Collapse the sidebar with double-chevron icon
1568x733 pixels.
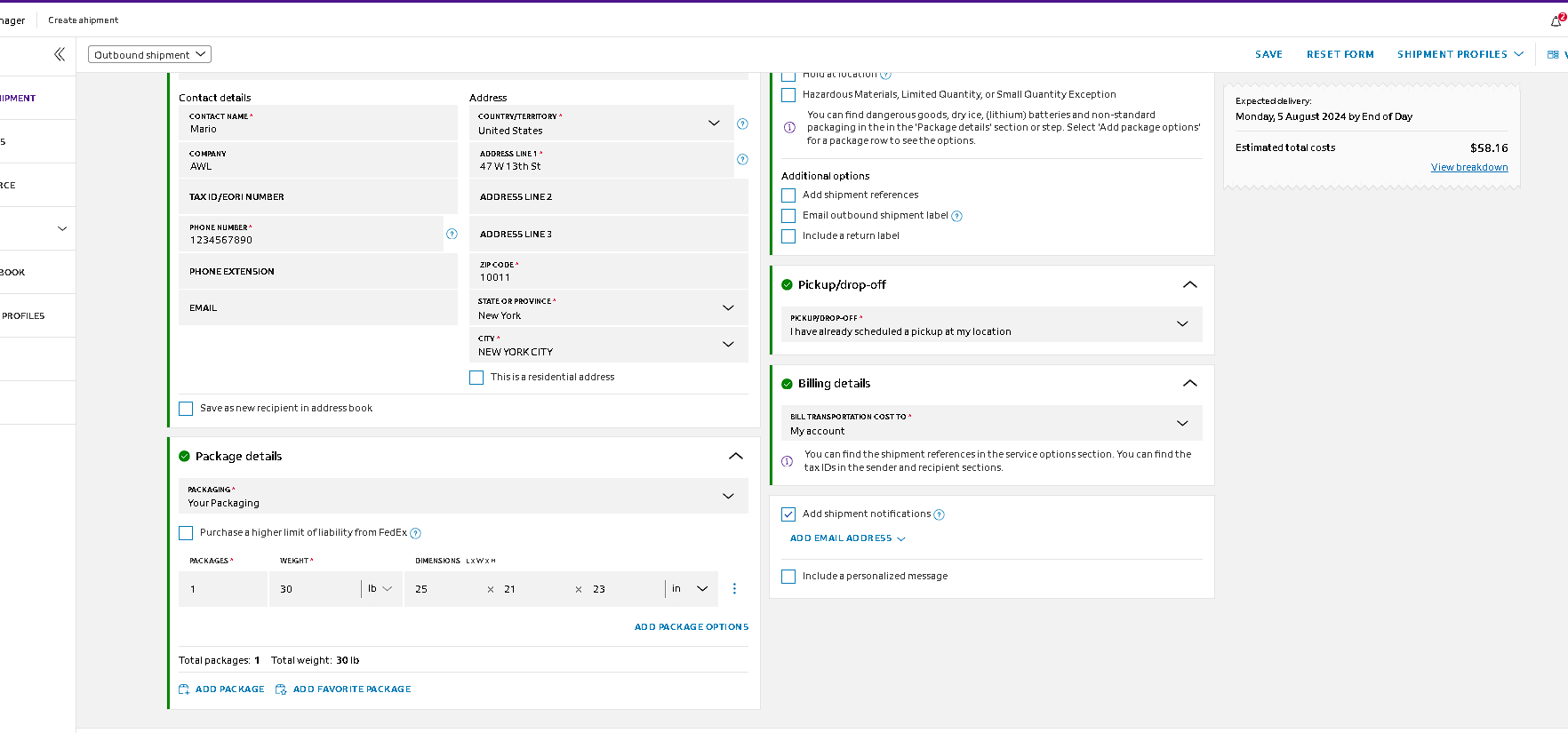click(60, 54)
